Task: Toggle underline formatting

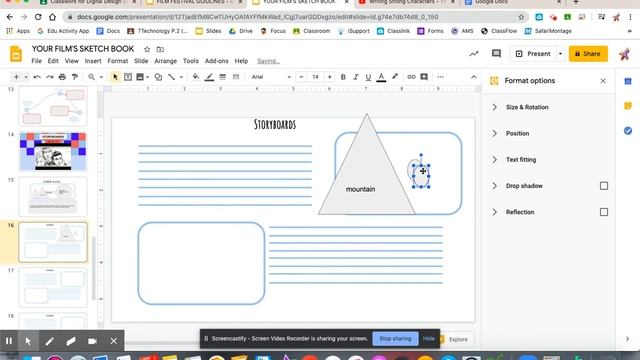Action: pos(368,77)
